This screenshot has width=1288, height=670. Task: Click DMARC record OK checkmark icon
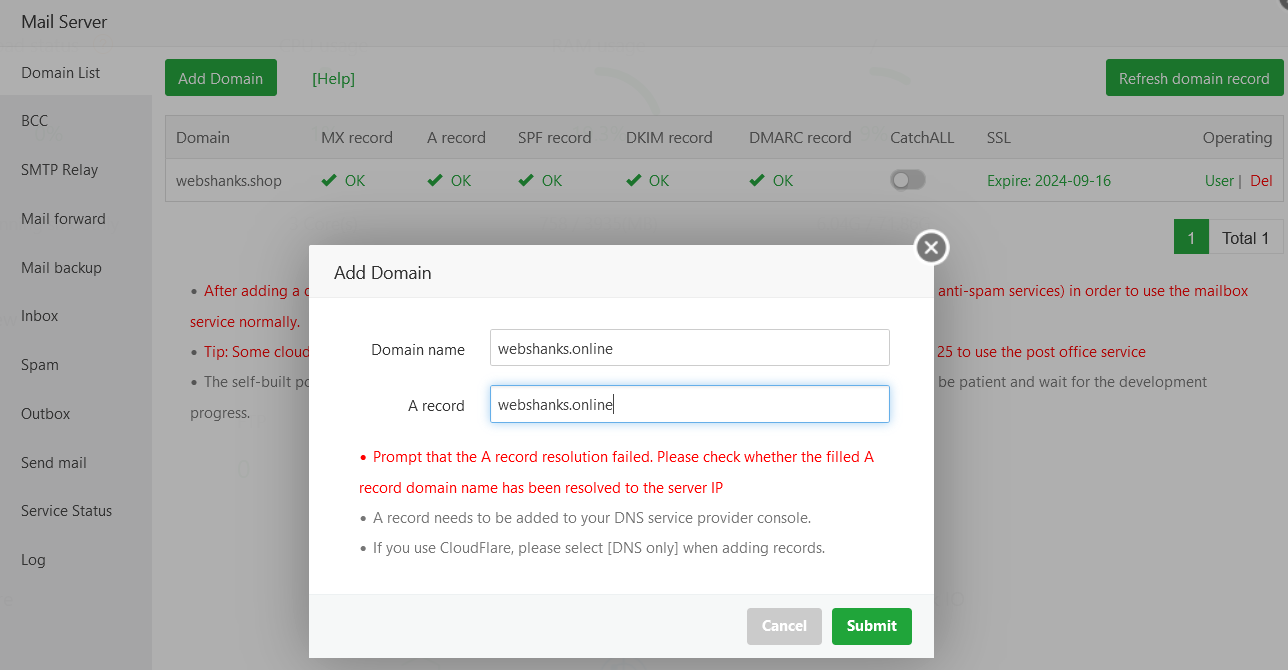[757, 181]
